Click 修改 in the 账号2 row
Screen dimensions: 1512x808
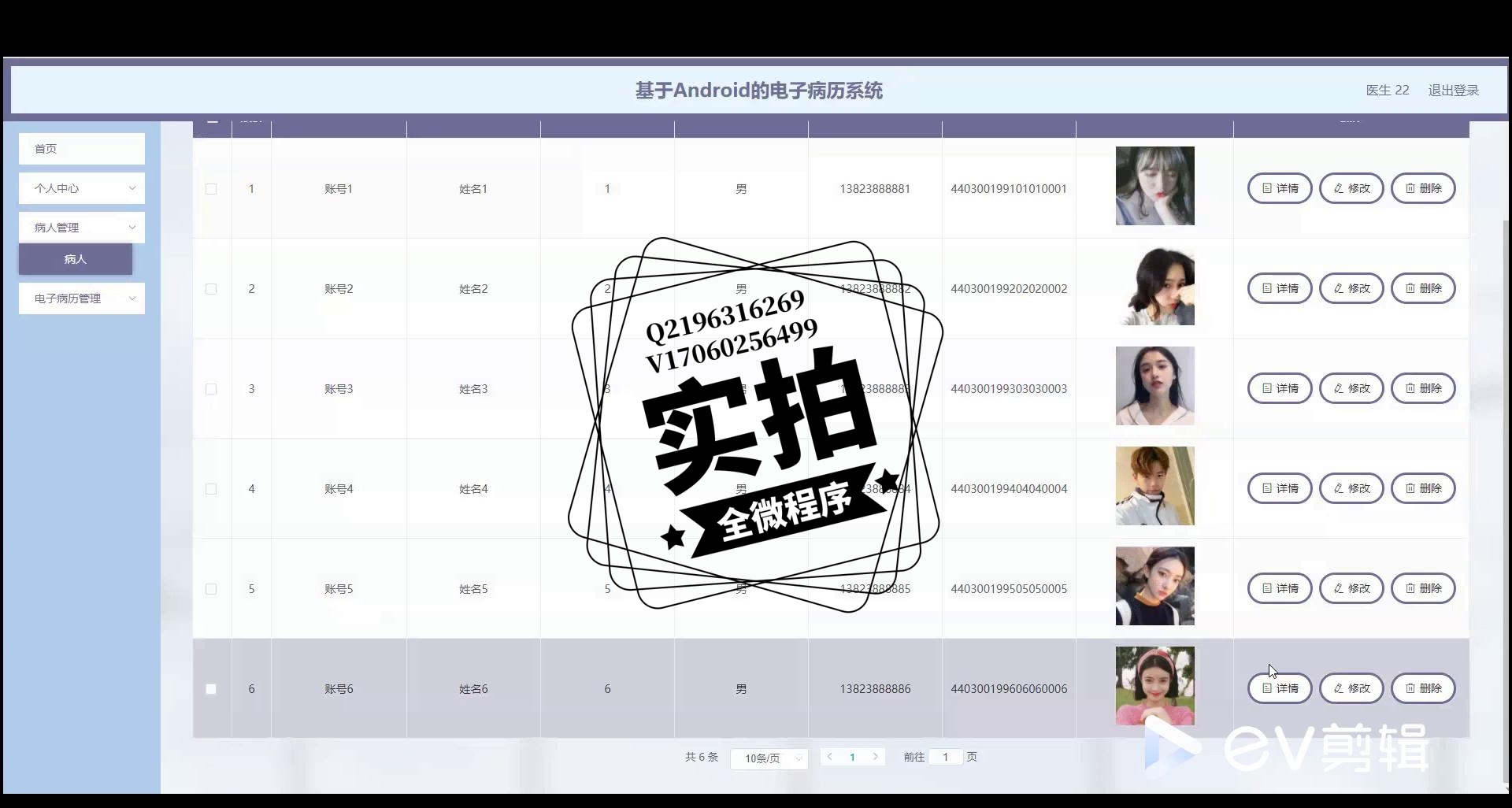pyautogui.click(x=1351, y=288)
